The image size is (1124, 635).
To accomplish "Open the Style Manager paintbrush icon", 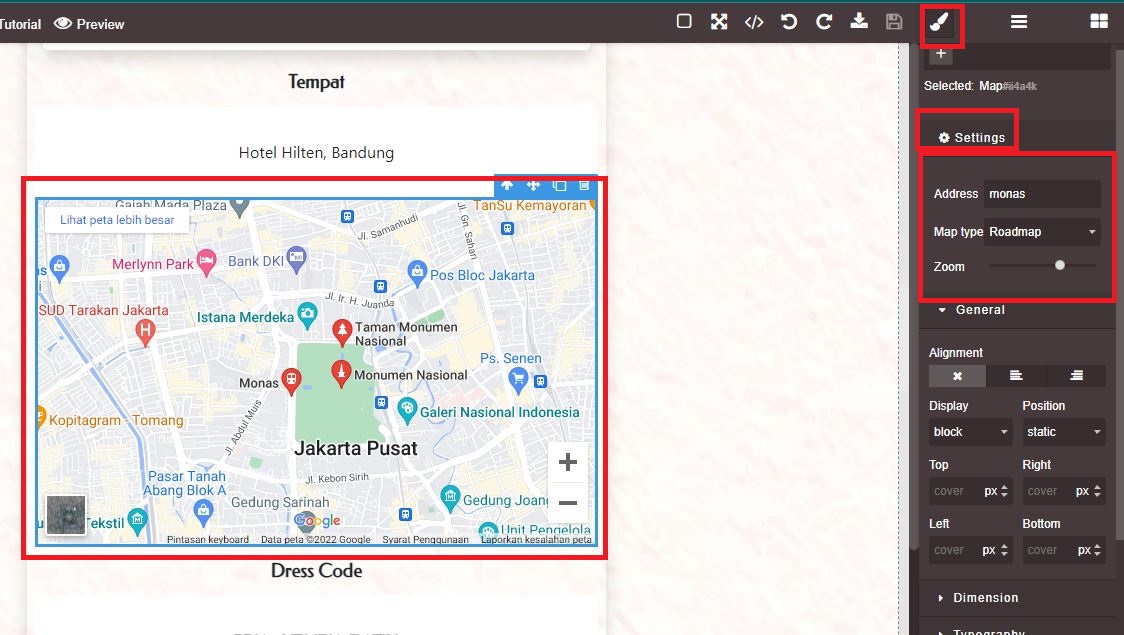I will pyautogui.click(x=941, y=22).
